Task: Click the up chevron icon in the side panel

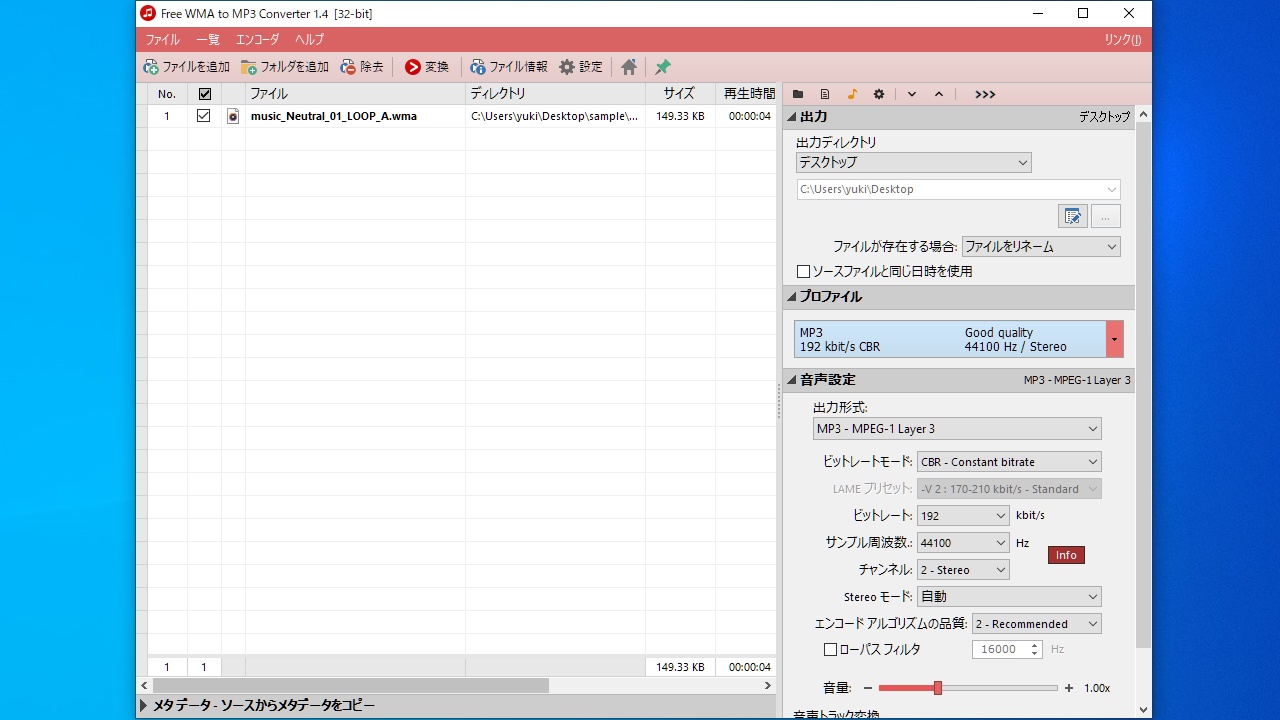Action: click(x=939, y=94)
